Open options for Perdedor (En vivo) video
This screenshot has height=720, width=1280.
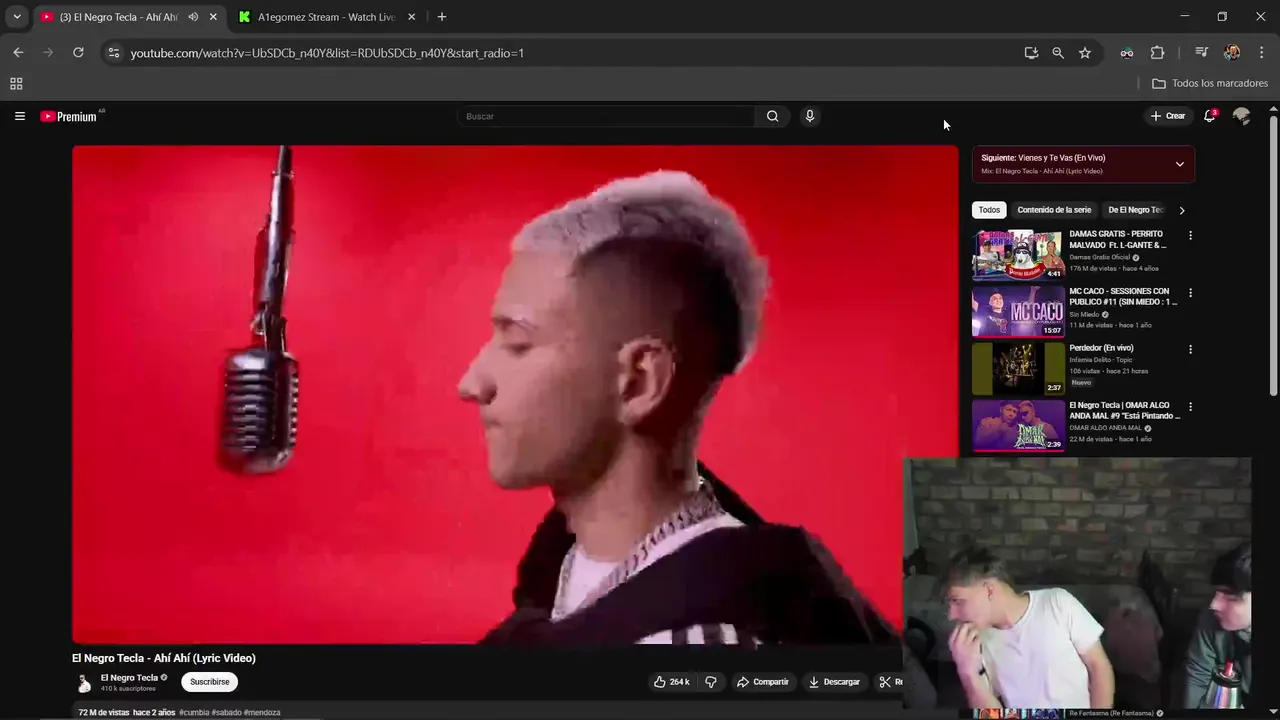click(x=1190, y=350)
